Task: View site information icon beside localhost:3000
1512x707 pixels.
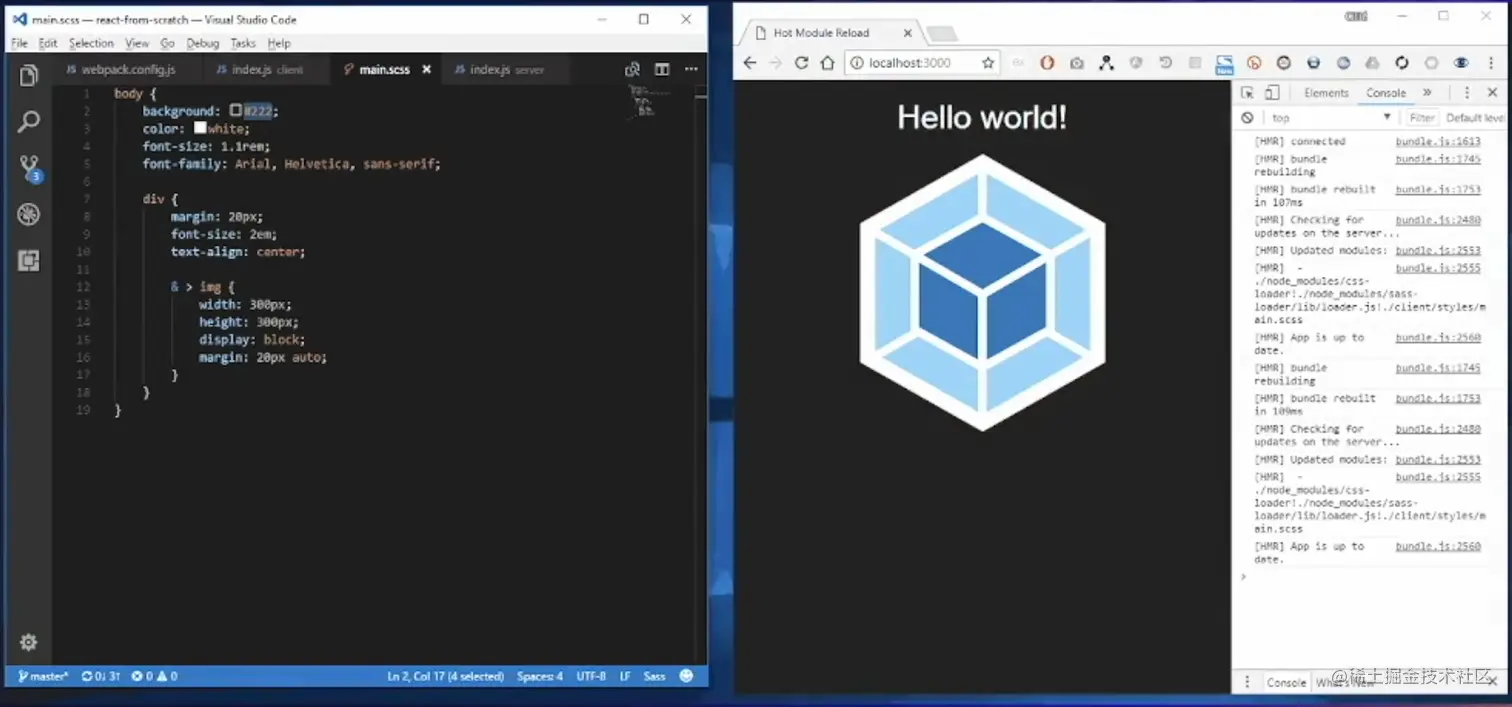Action: [857, 63]
